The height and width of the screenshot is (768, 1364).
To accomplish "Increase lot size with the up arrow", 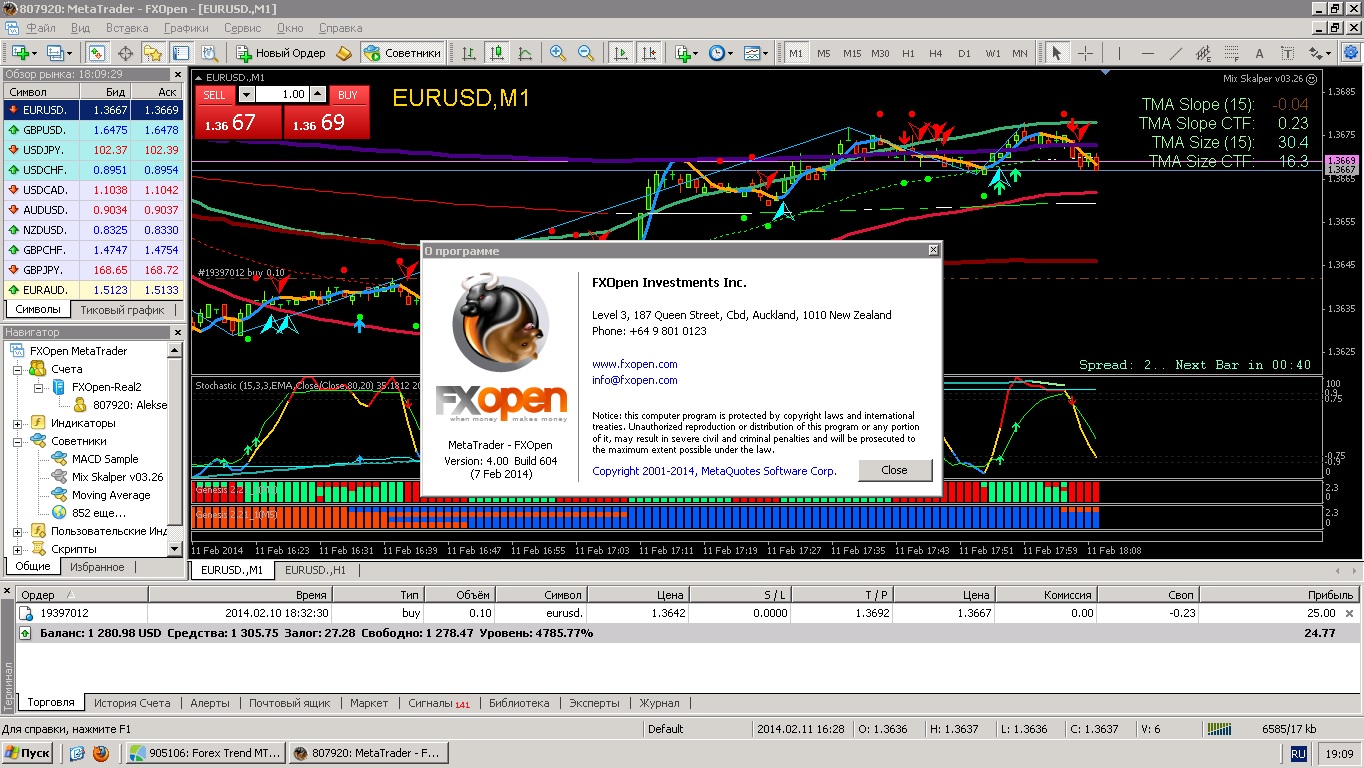I will click(317, 94).
